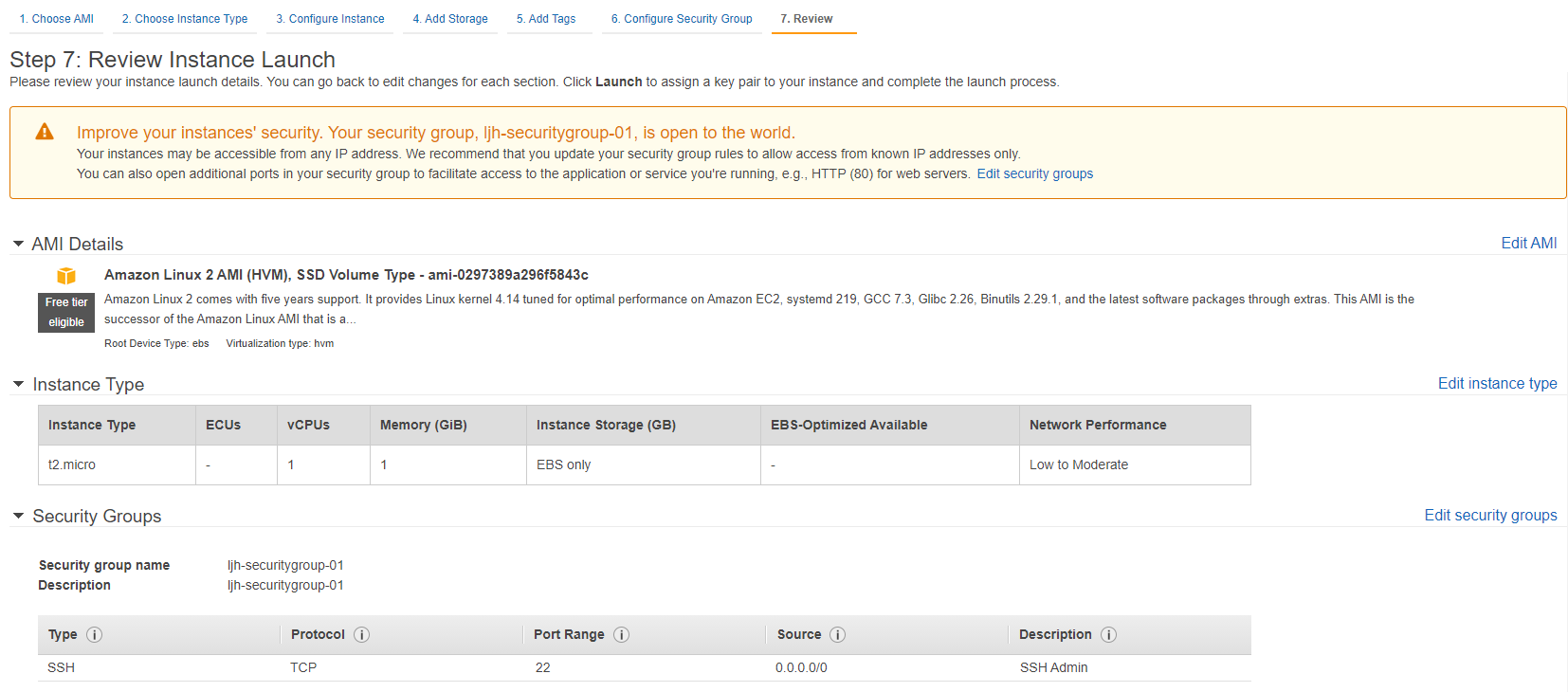Collapse the Security Groups section
1568x692 pixels.
point(18,516)
